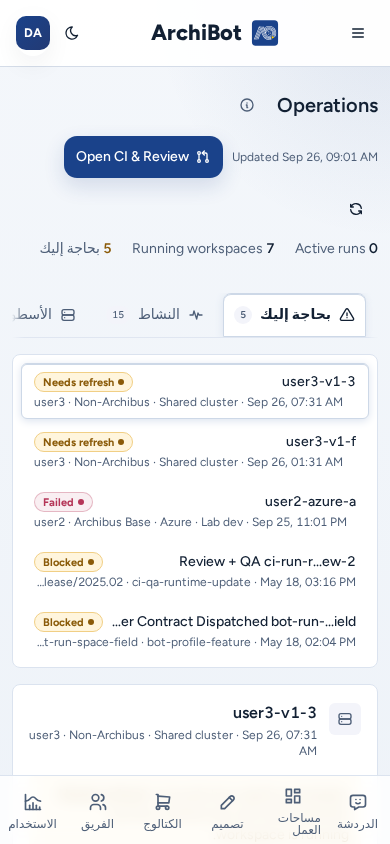Click server icon in user3-v1-3 detail card
The width and height of the screenshot is (390, 844).
point(345,719)
